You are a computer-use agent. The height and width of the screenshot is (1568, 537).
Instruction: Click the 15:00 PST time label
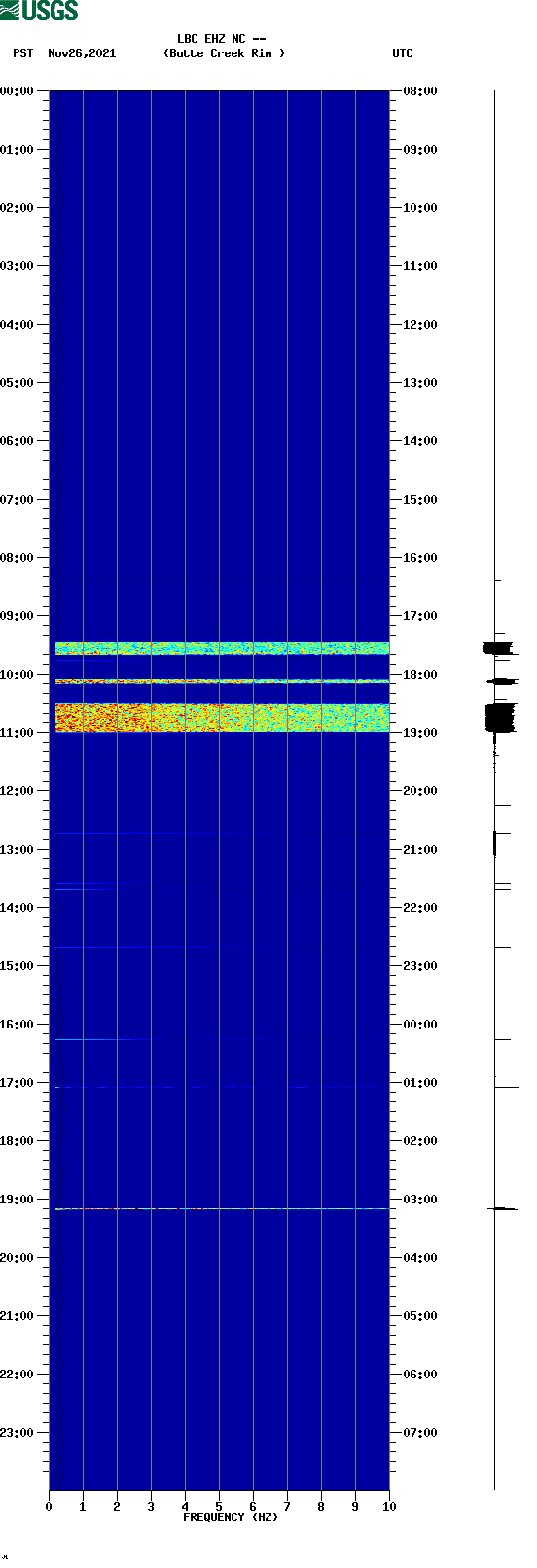pyautogui.click(x=17, y=966)
